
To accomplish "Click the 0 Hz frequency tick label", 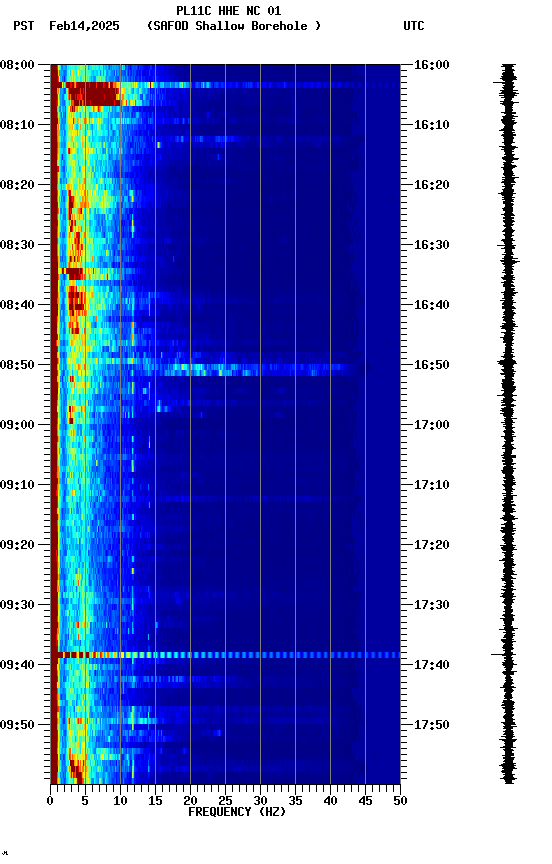I will click(50, 801).
